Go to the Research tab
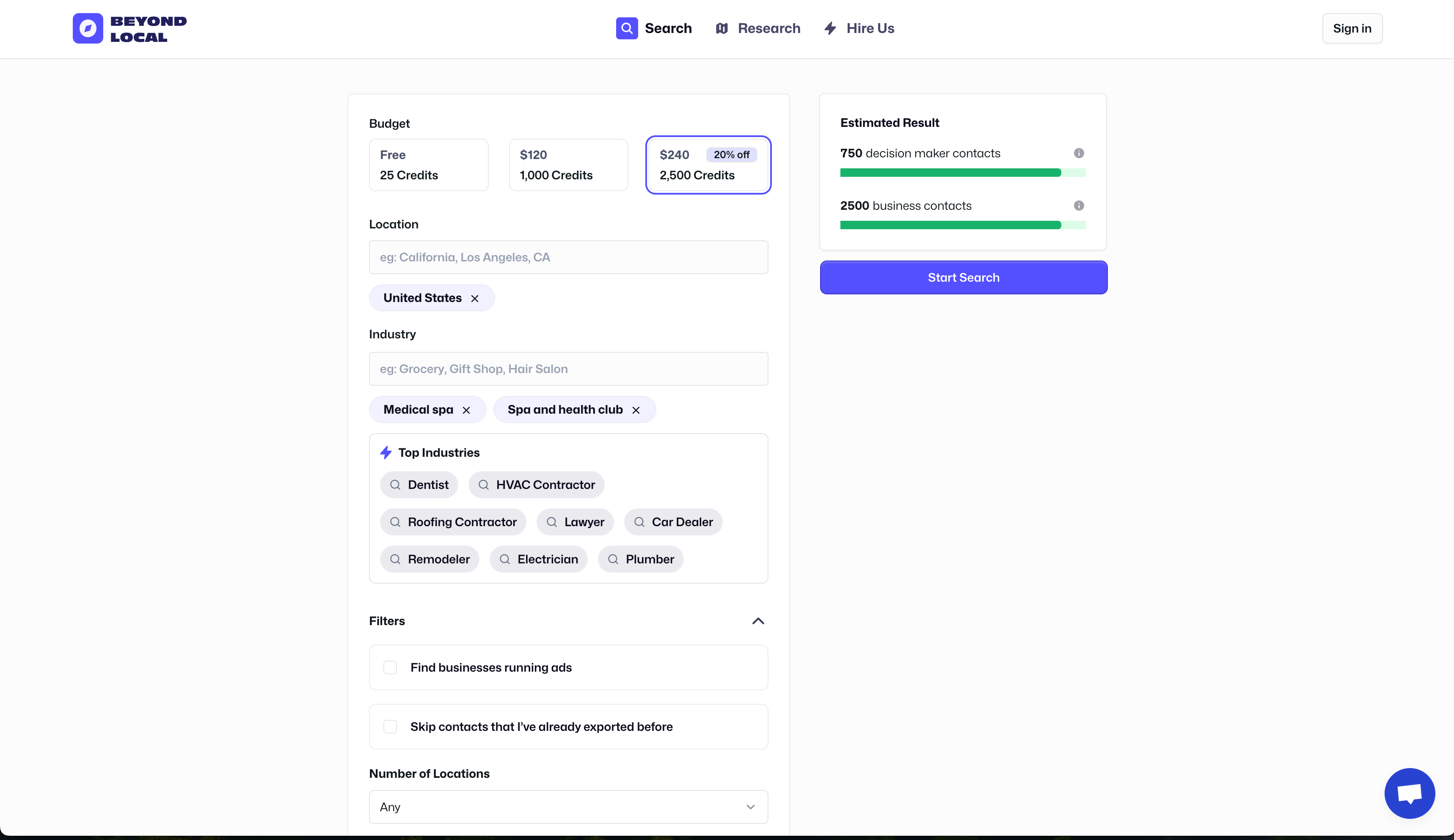This screenshot has width=1454, height=840. pos(757,28)
